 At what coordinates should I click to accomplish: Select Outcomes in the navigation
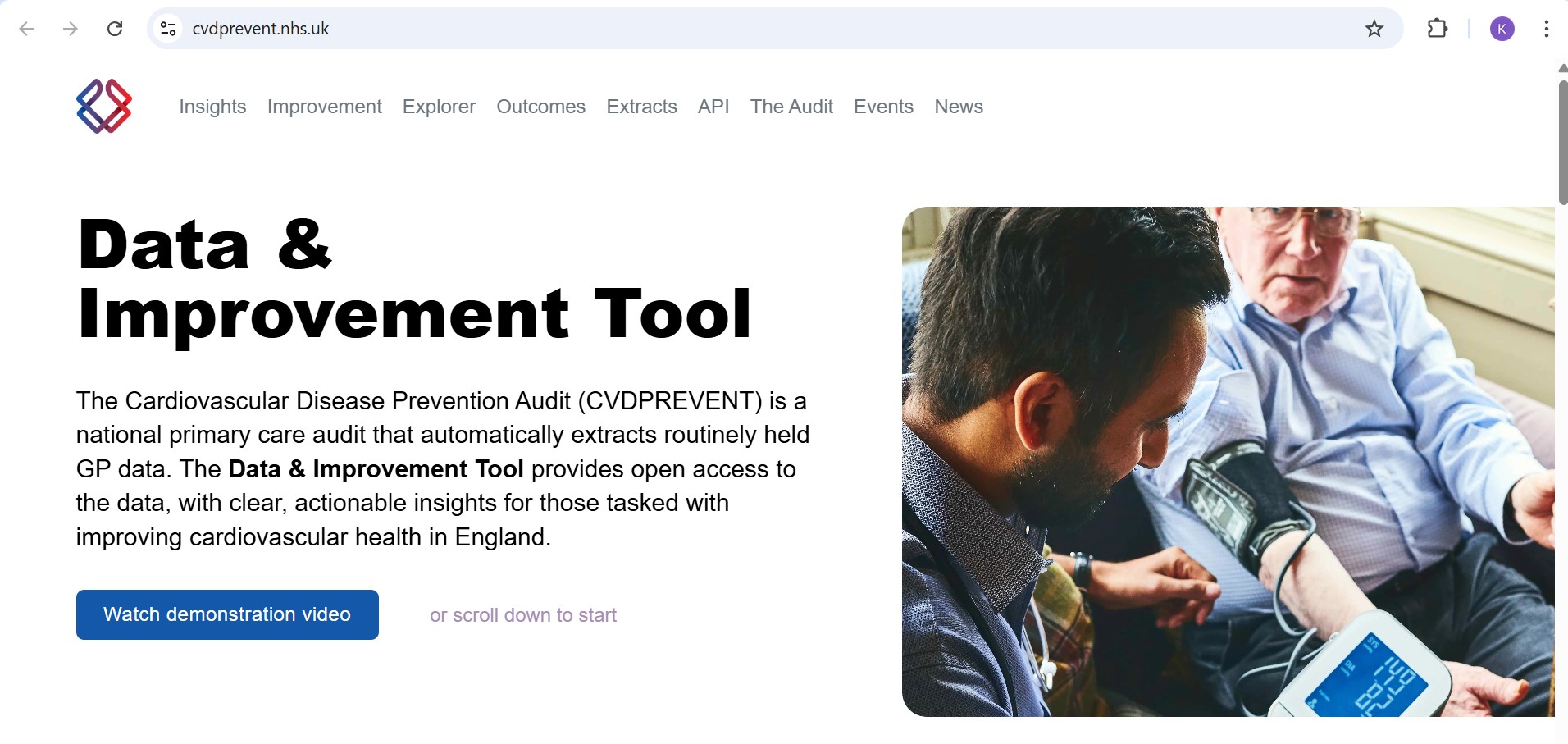coord(540,107)
